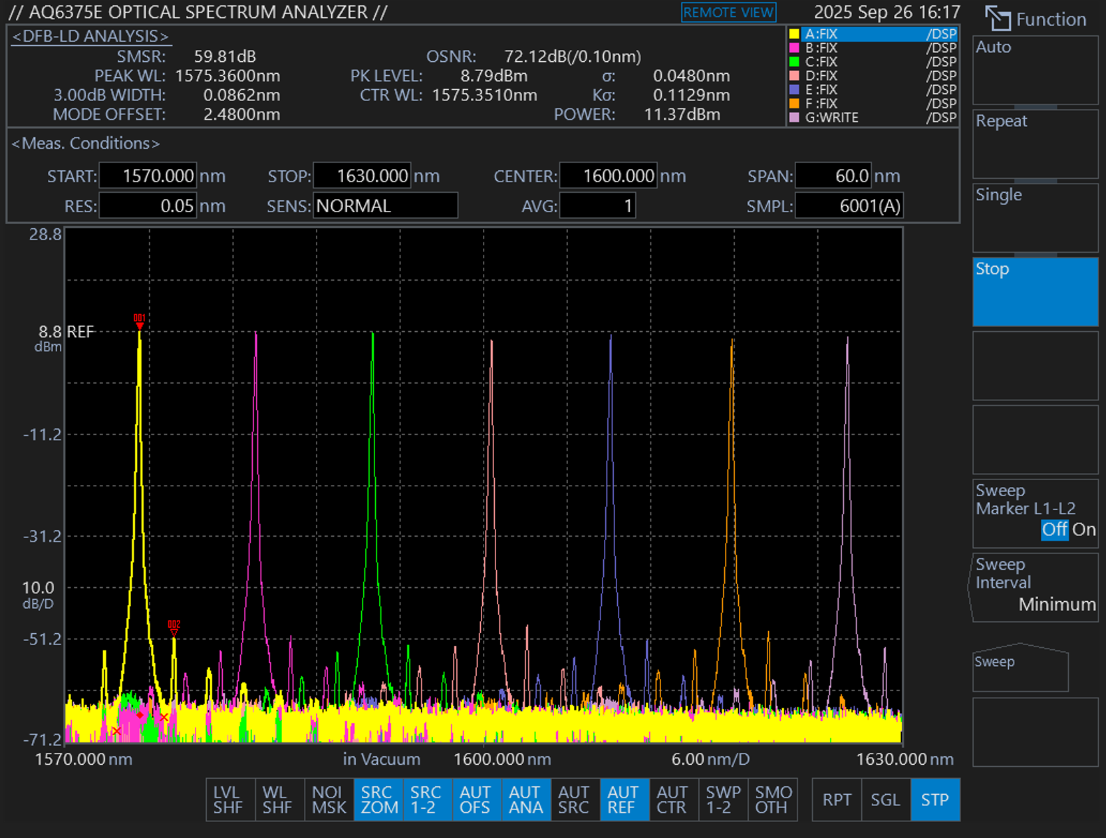Screen dimensions: 1106x838
Task: Toggle the LVL SHF status indicator
Action: (230, 799)
